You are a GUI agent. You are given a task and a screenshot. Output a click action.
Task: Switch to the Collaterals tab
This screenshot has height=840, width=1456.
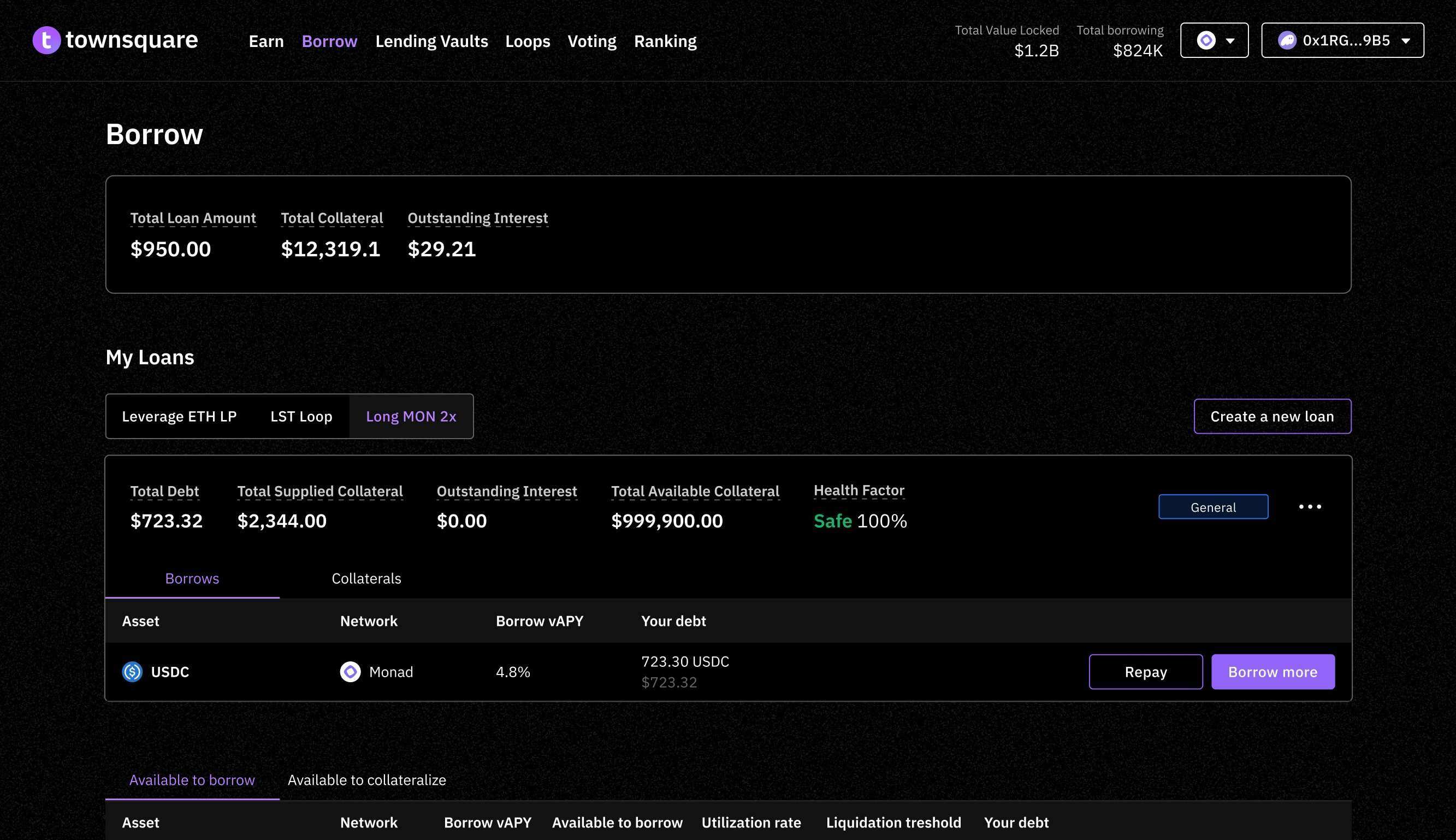click(x=366, y=578)
